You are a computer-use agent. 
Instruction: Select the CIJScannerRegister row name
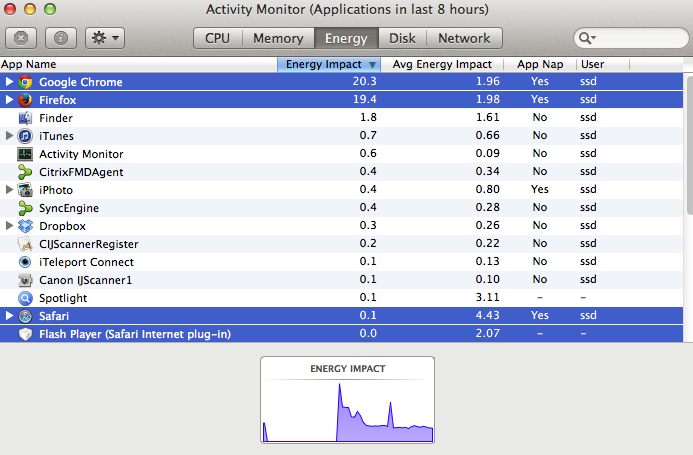click(88, 244)
